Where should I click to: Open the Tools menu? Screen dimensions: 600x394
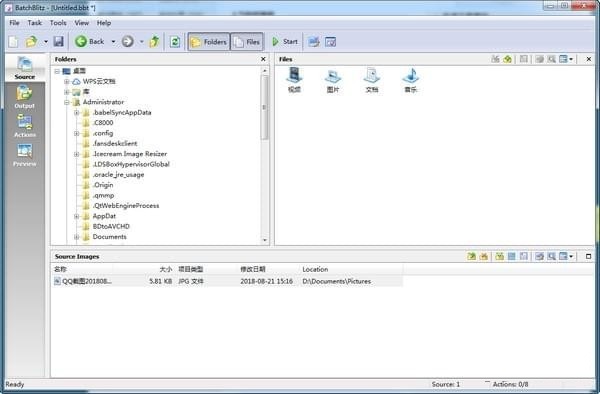click(x=58, y=23)
